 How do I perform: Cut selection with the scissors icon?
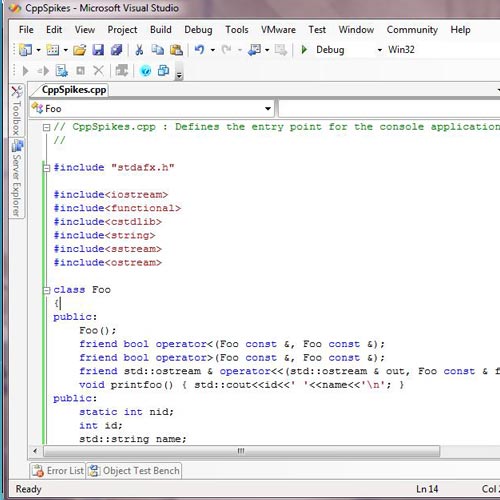click(139, 50)
